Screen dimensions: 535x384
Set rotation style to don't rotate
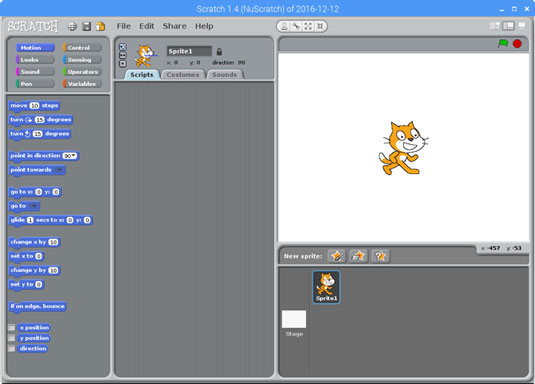click(123, 64)
